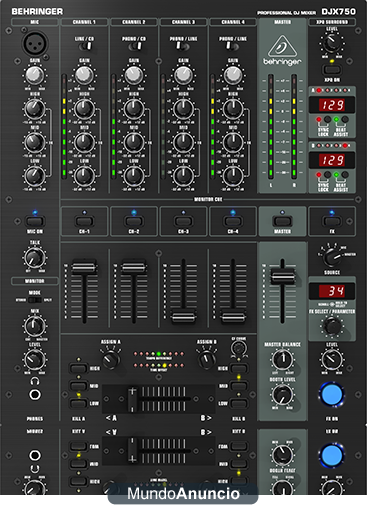This screenshot has width=367, height=505.
Task: Click deck A SYNC LOCK button
Action: coord(327,119)
